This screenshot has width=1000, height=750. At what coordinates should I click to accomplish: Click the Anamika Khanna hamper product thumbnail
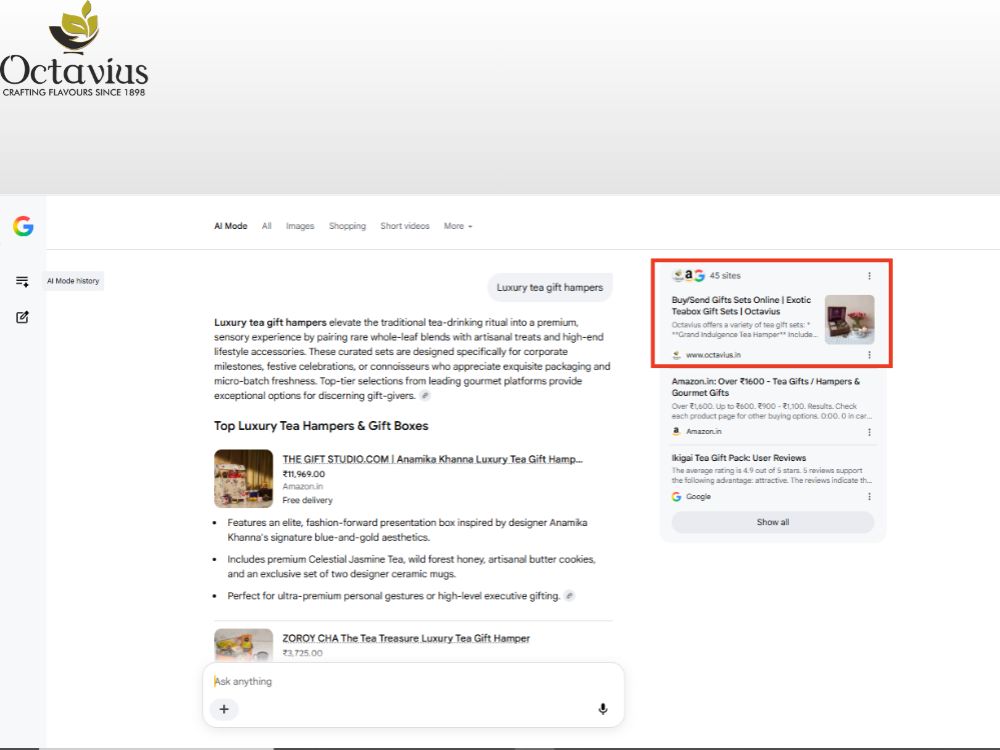pos(244,478)
